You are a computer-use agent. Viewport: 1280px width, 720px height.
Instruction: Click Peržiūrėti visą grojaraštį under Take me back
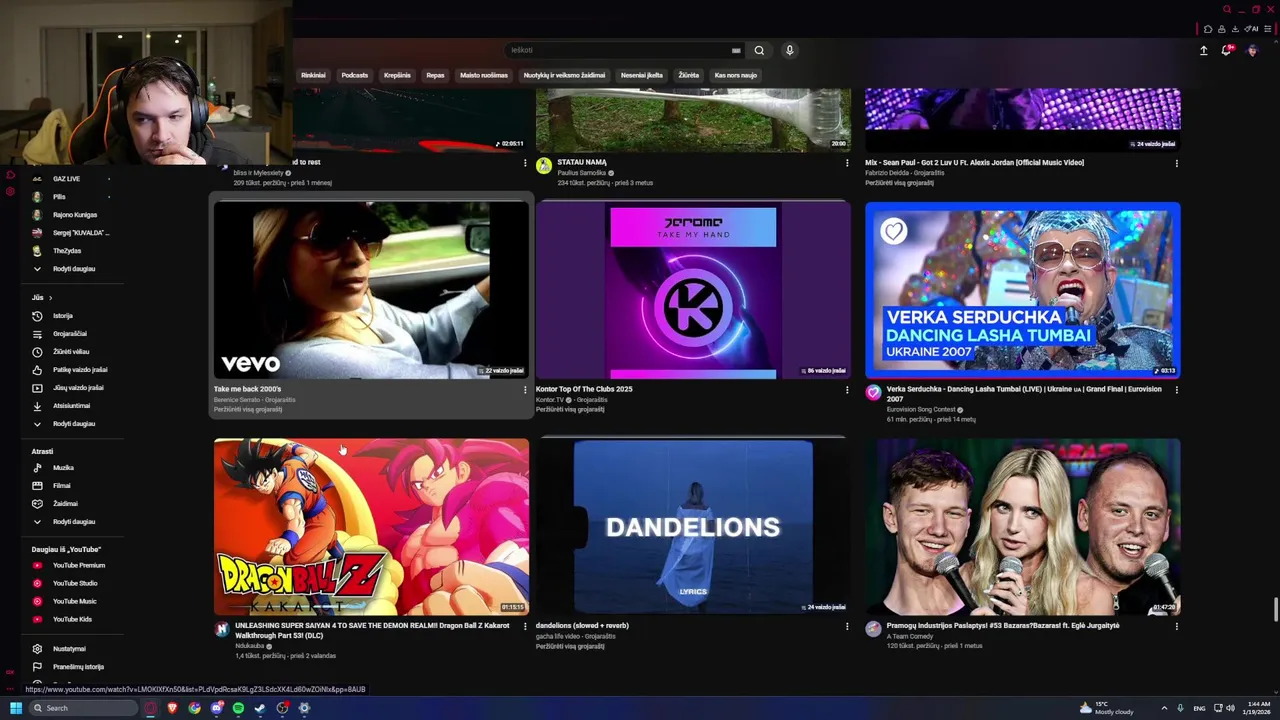pos(248,409)
